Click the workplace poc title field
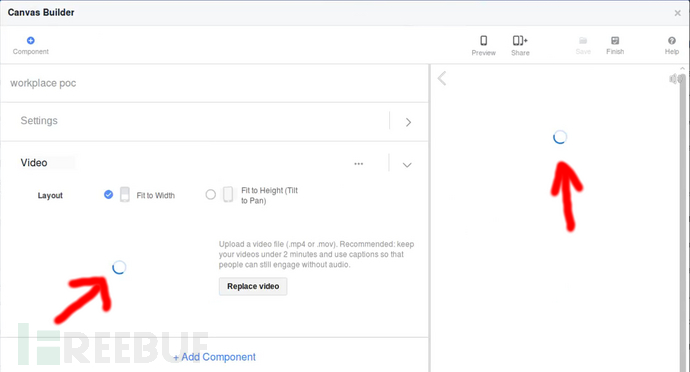This screenshot has height=372, width=690. point(214,83)
